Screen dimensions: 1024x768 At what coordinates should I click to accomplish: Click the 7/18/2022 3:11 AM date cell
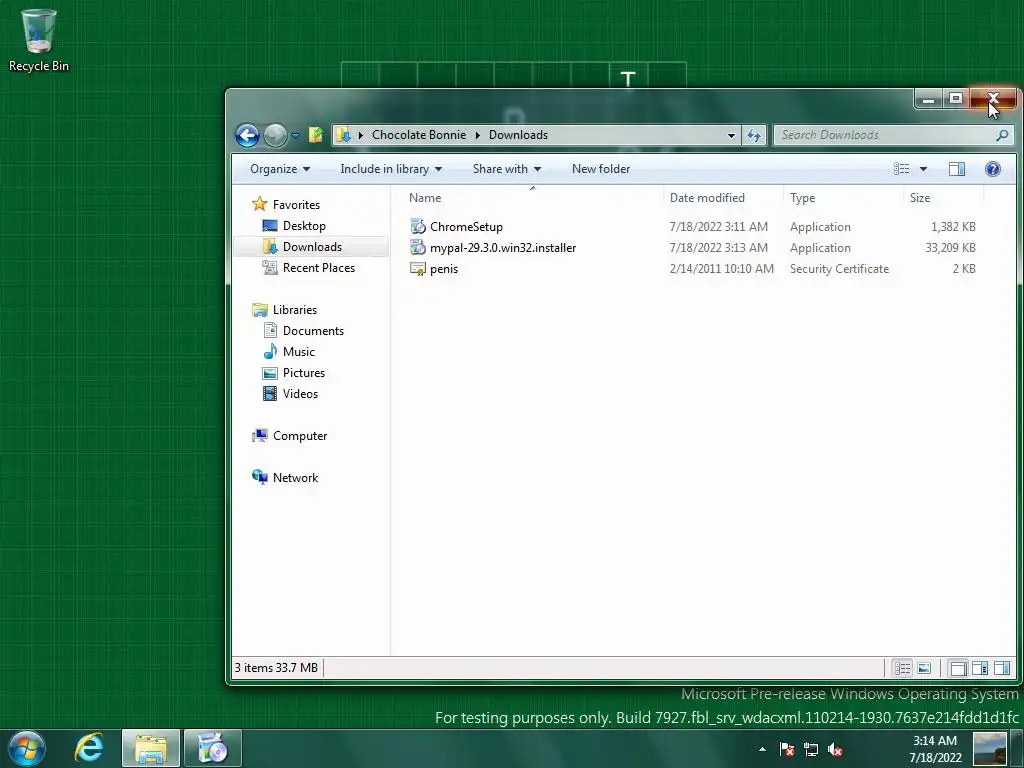pos(718,227)
